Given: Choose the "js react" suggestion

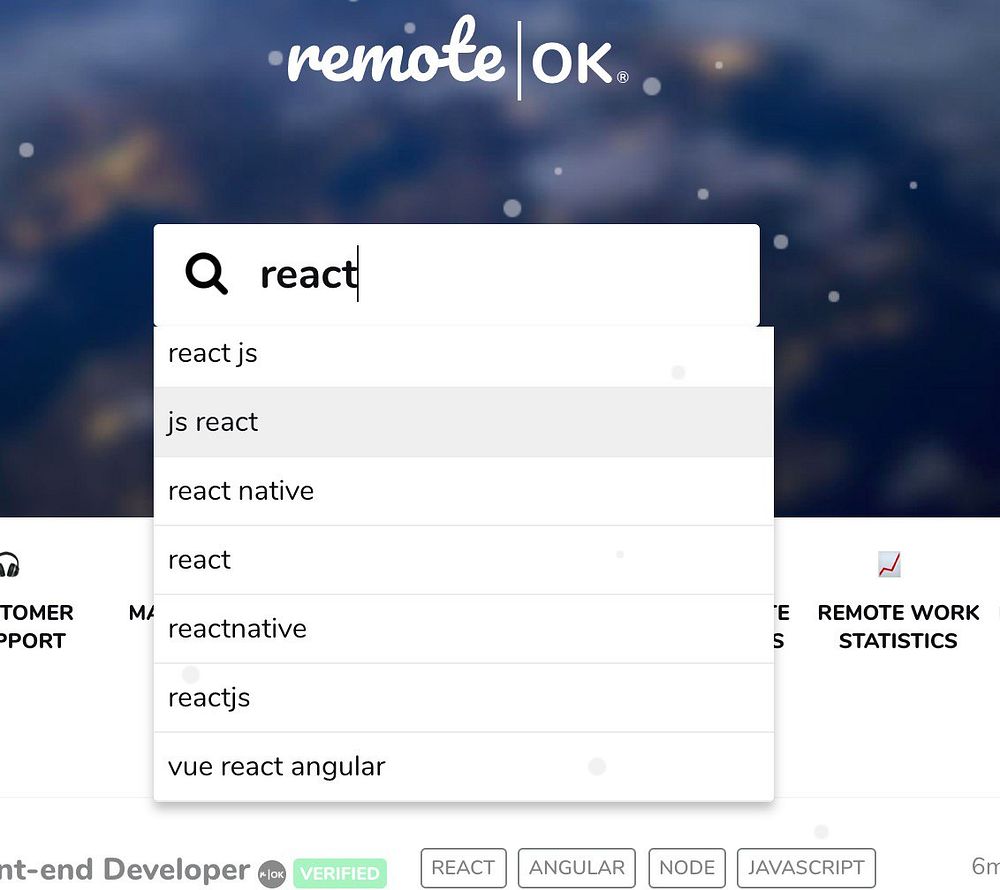Looking at the screenshot, I should pyautogui.click(x=464, y=422).
